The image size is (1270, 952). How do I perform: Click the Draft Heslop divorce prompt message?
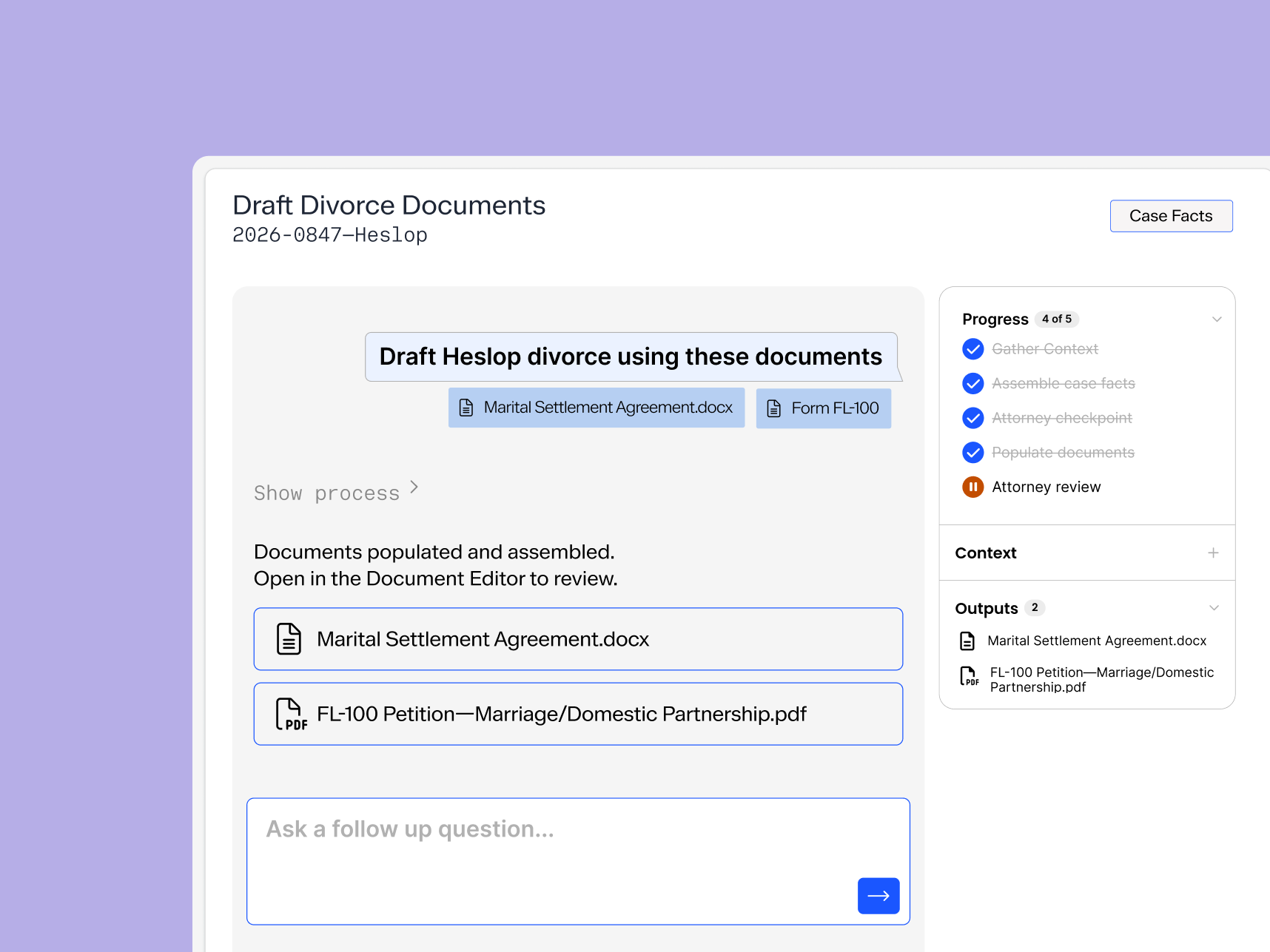point(631,357)
